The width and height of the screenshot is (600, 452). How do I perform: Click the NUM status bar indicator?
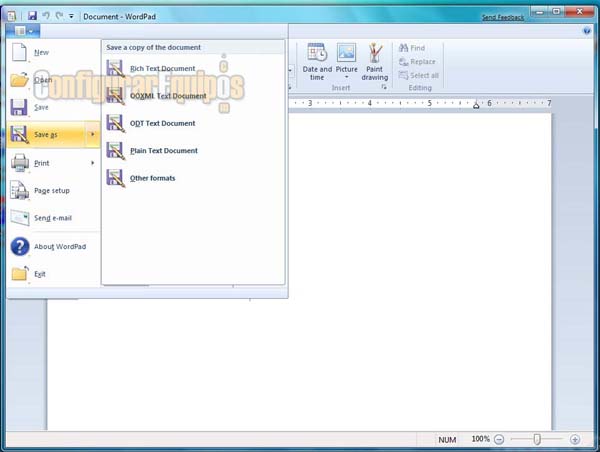click(447, 440)
